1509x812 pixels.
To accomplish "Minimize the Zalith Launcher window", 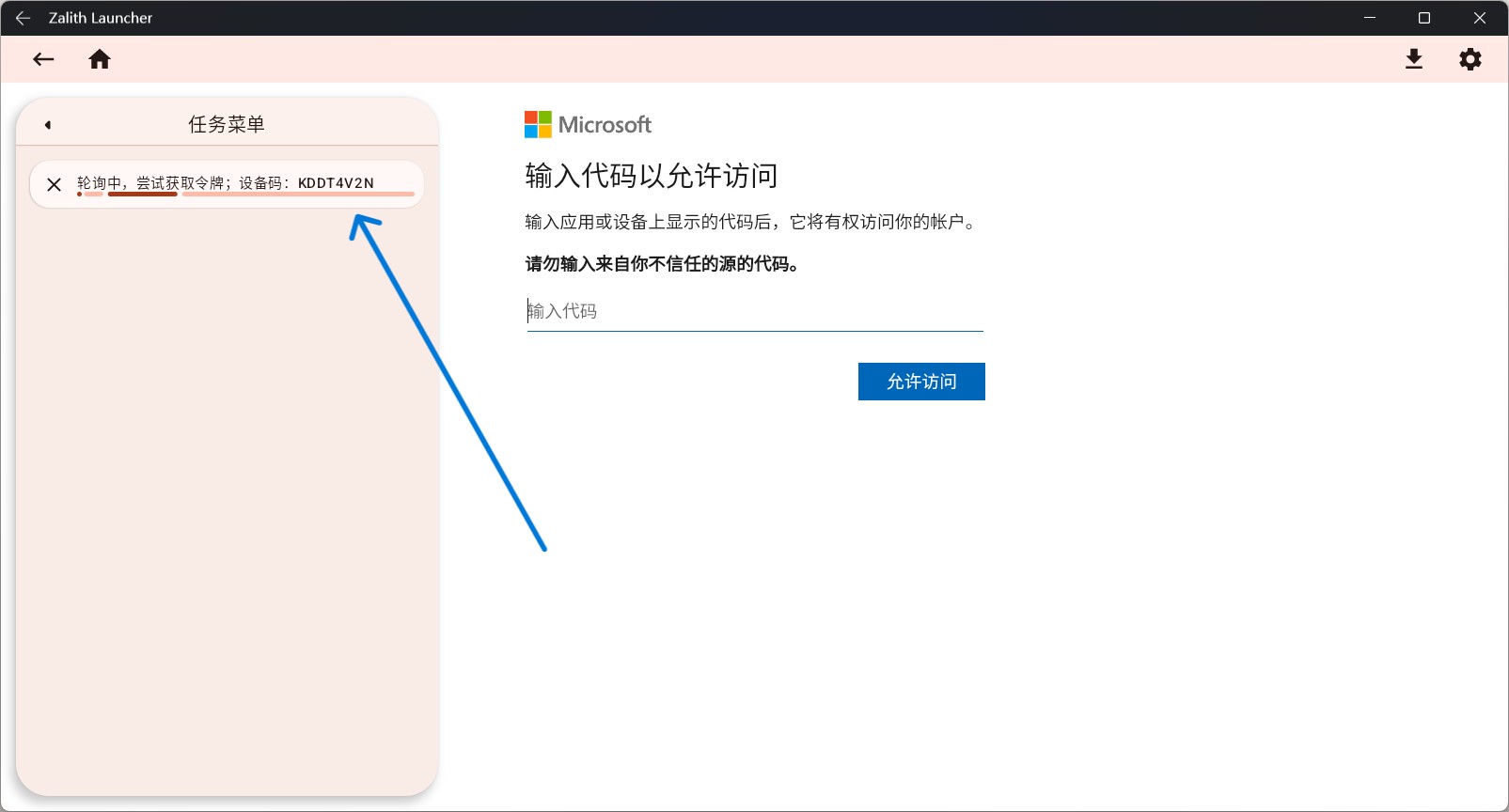I will 1370,18.
